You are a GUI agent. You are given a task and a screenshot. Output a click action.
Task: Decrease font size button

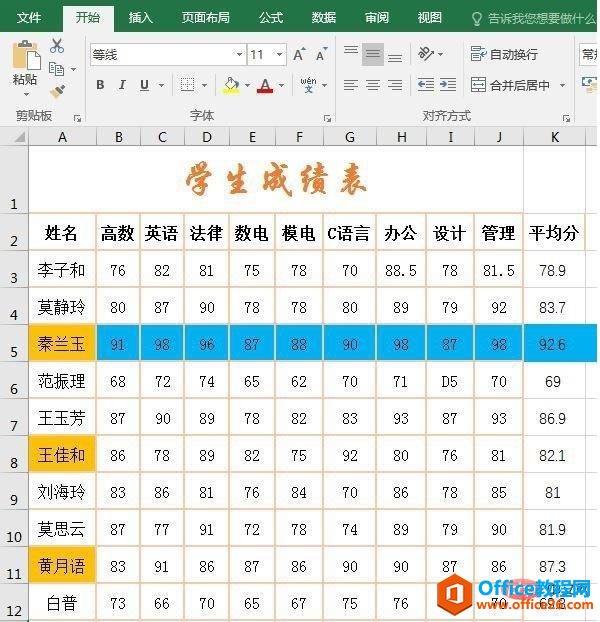321,54
